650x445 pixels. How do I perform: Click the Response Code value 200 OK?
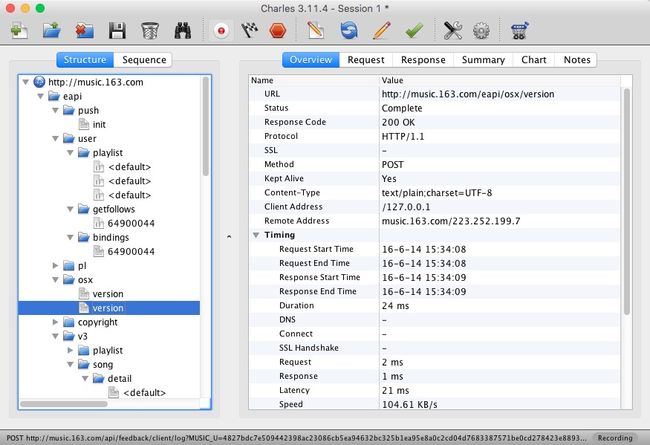[398, 122]
